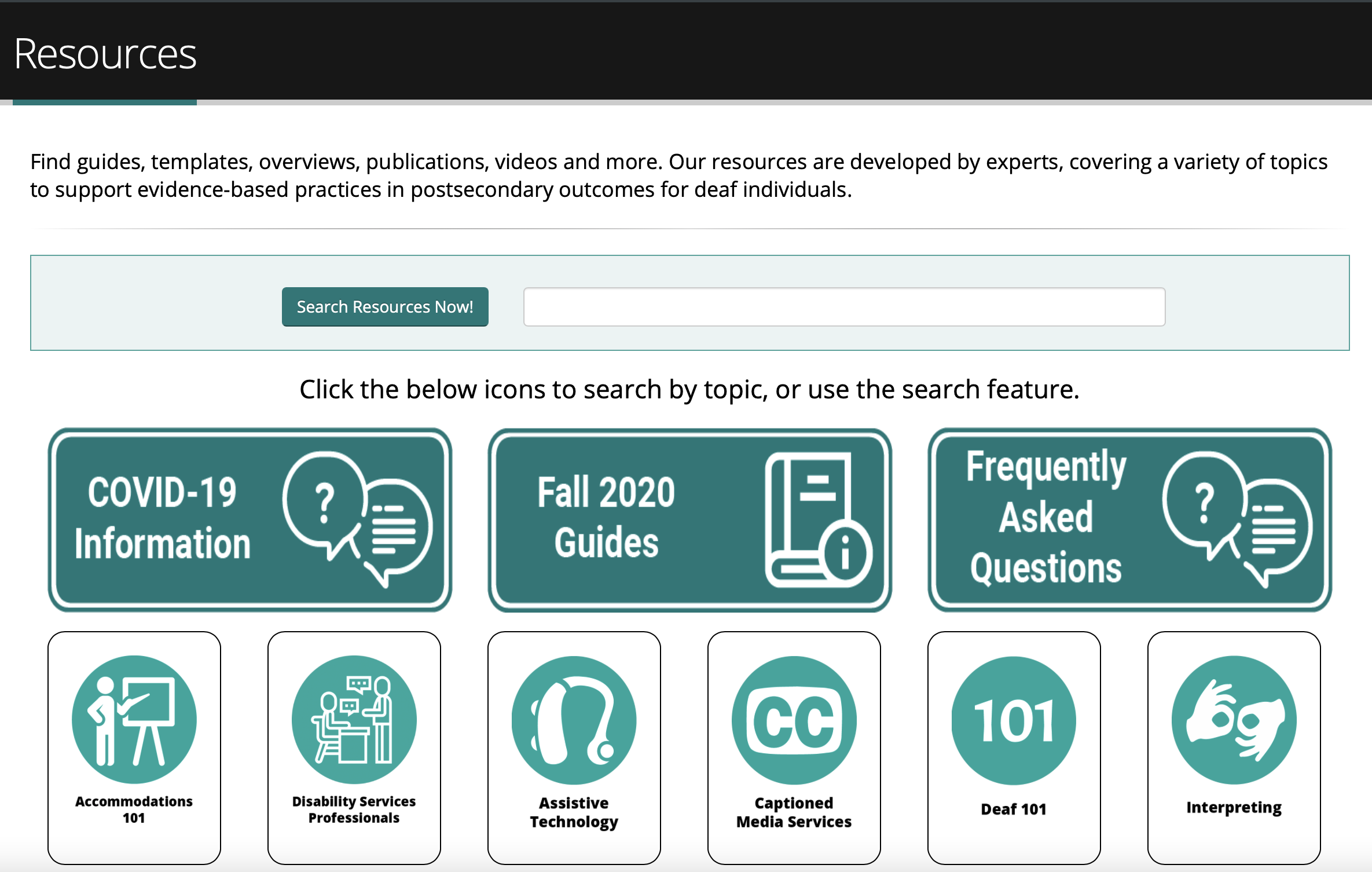Click the Accommodations 101 text label
The height and width of the screenshot is (872, 1372).
[x=134, y=809]
